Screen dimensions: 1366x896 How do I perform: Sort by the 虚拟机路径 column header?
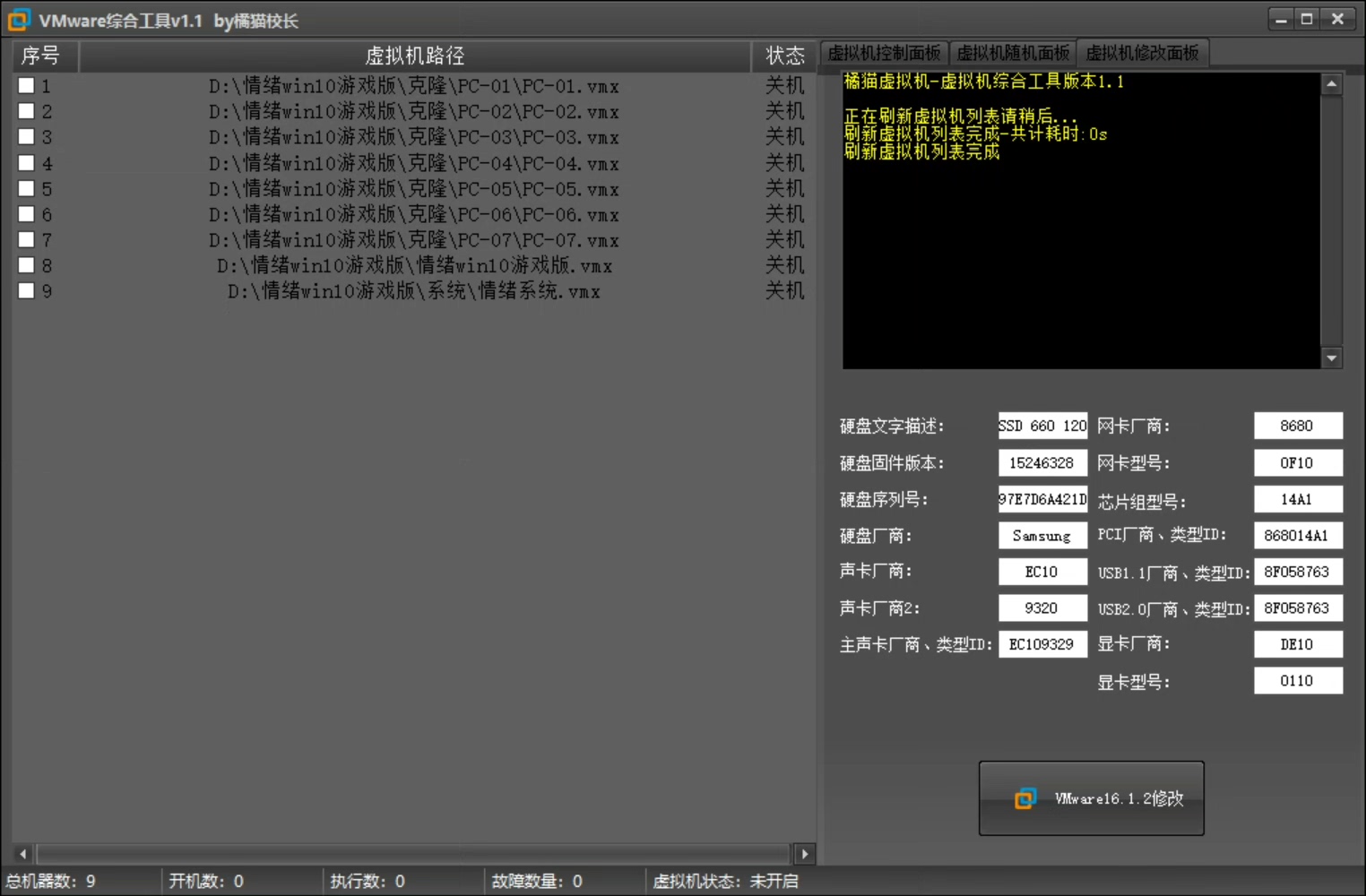click(x=414, y=56)
